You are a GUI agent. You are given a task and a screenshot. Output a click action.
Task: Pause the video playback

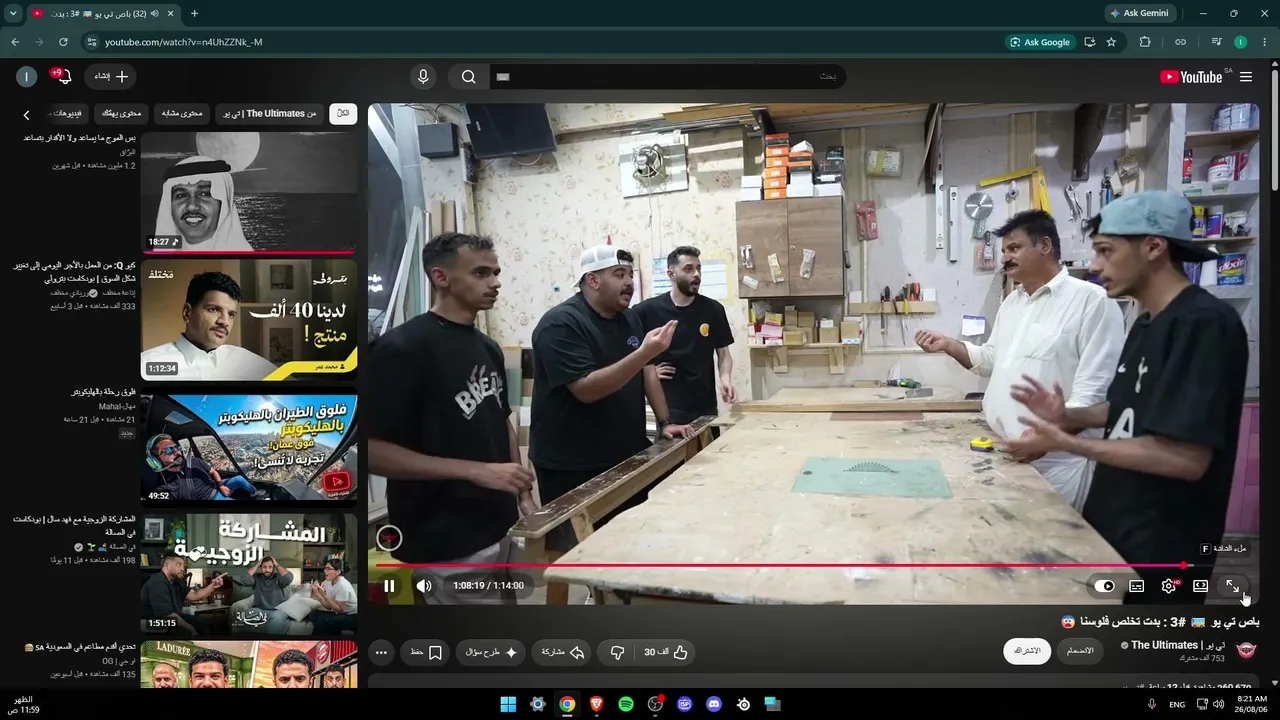click(389, 586)
